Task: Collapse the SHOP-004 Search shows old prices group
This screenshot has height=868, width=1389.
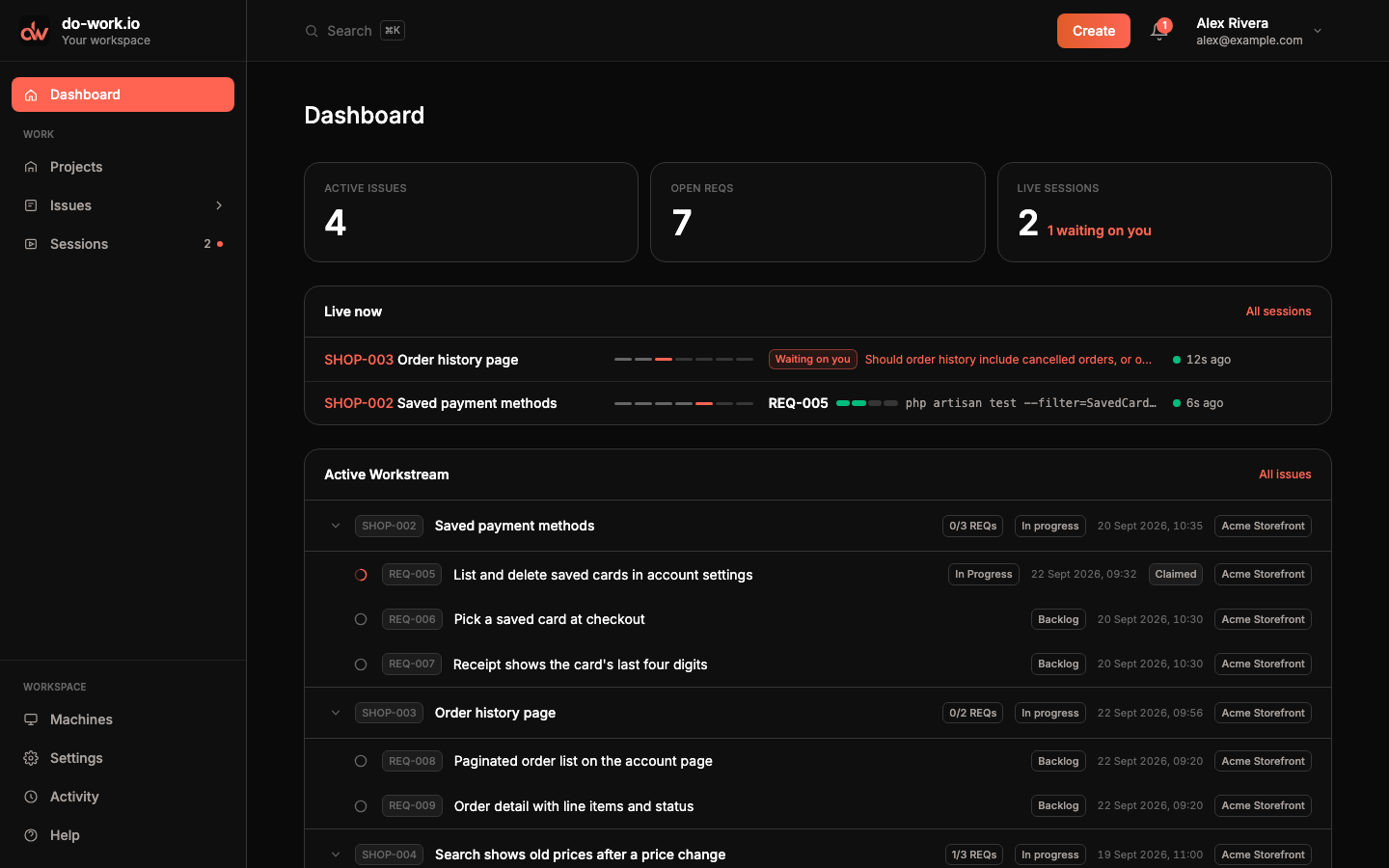Action: point(336,854)
